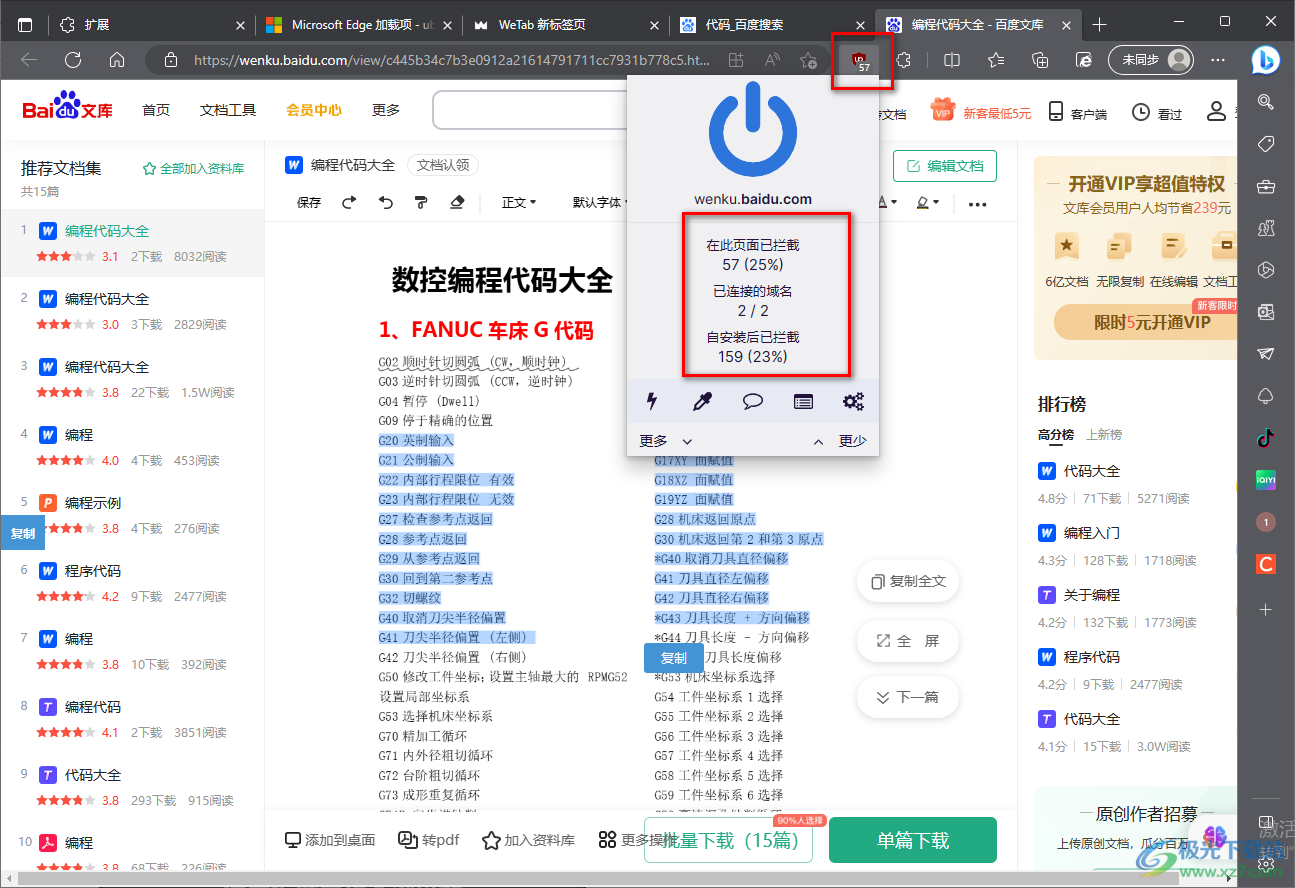Switch ranking to 上新榜 tab
Image resolution: width=1295 pixels, height=888 pixels.
[1104, 435]
